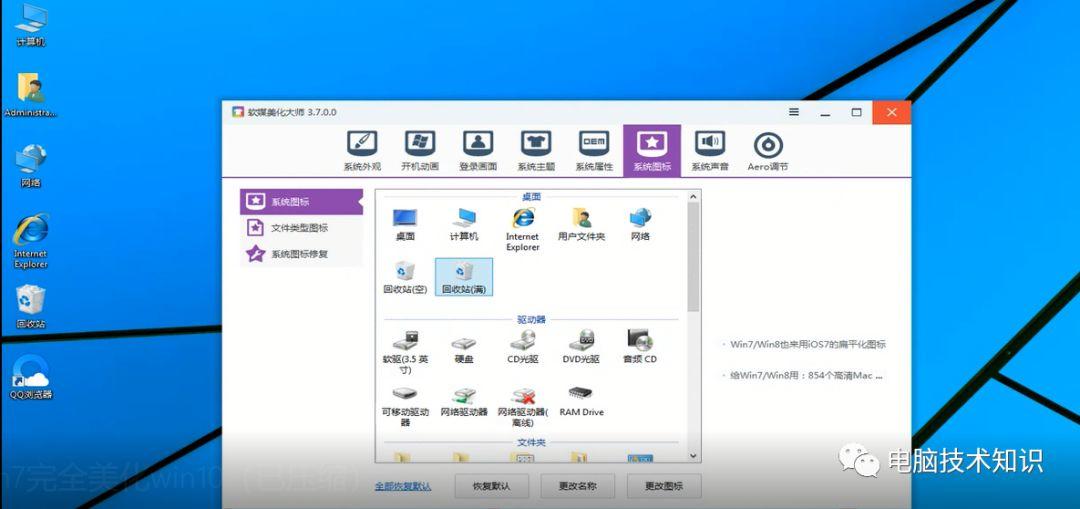
Task: Click the 全部恢复默认 link
Action: tap(403, 486)
